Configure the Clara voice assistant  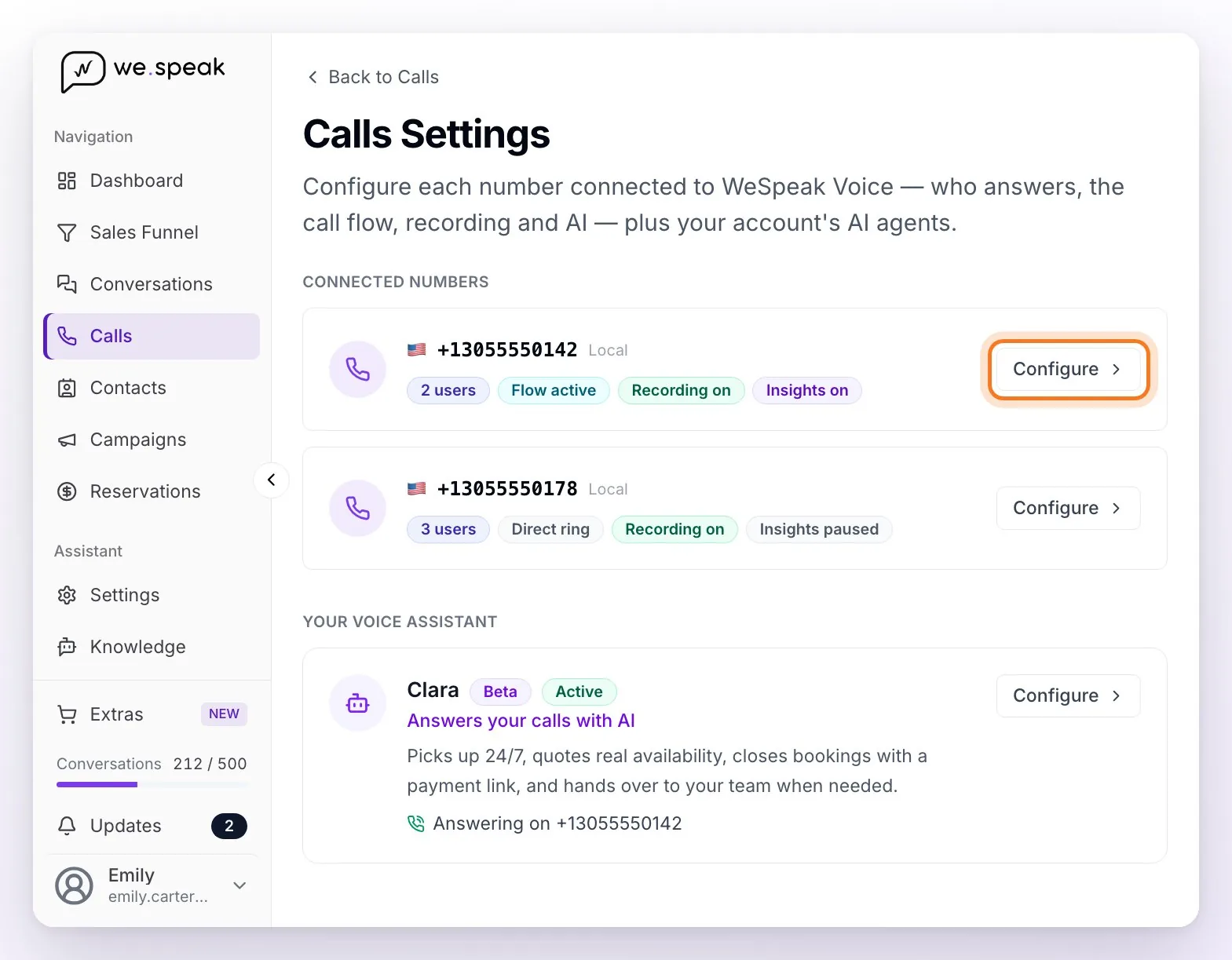tap(1068, 695)
